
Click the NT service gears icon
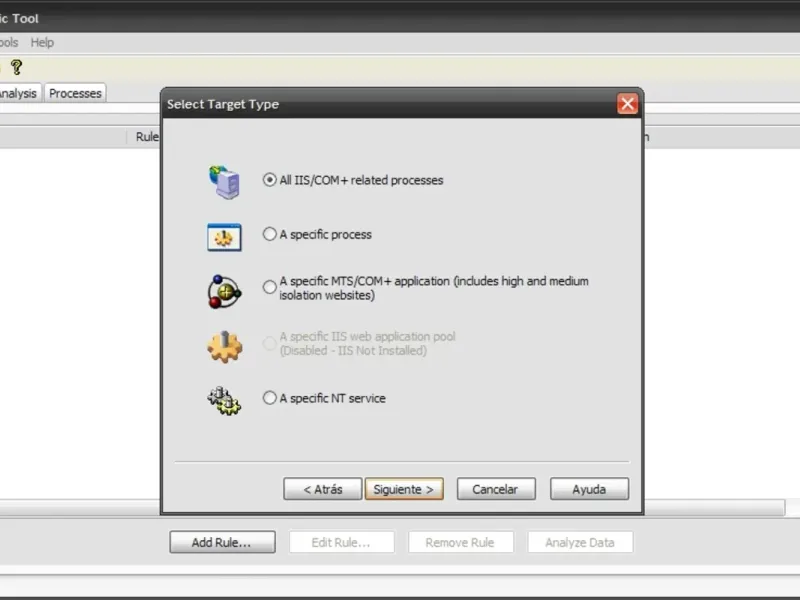pyautogui.click(x=224, y=401)
